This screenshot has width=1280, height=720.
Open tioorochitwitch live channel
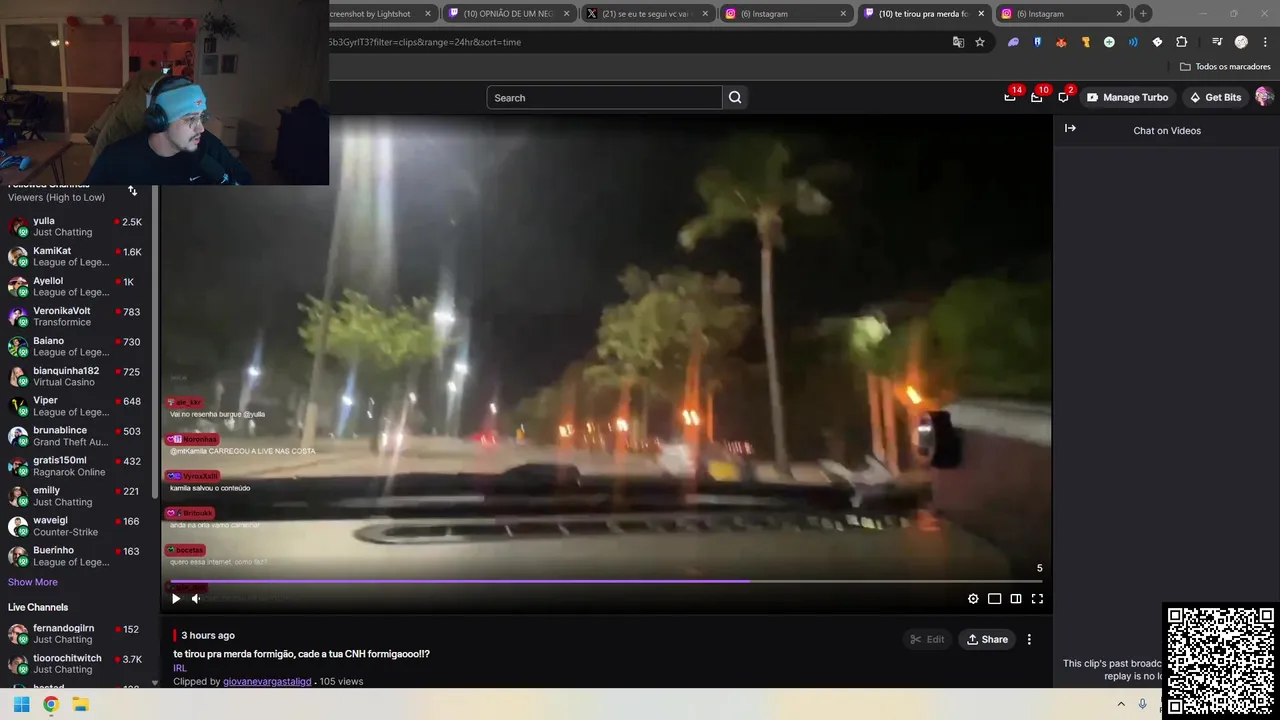click(75, 664)
